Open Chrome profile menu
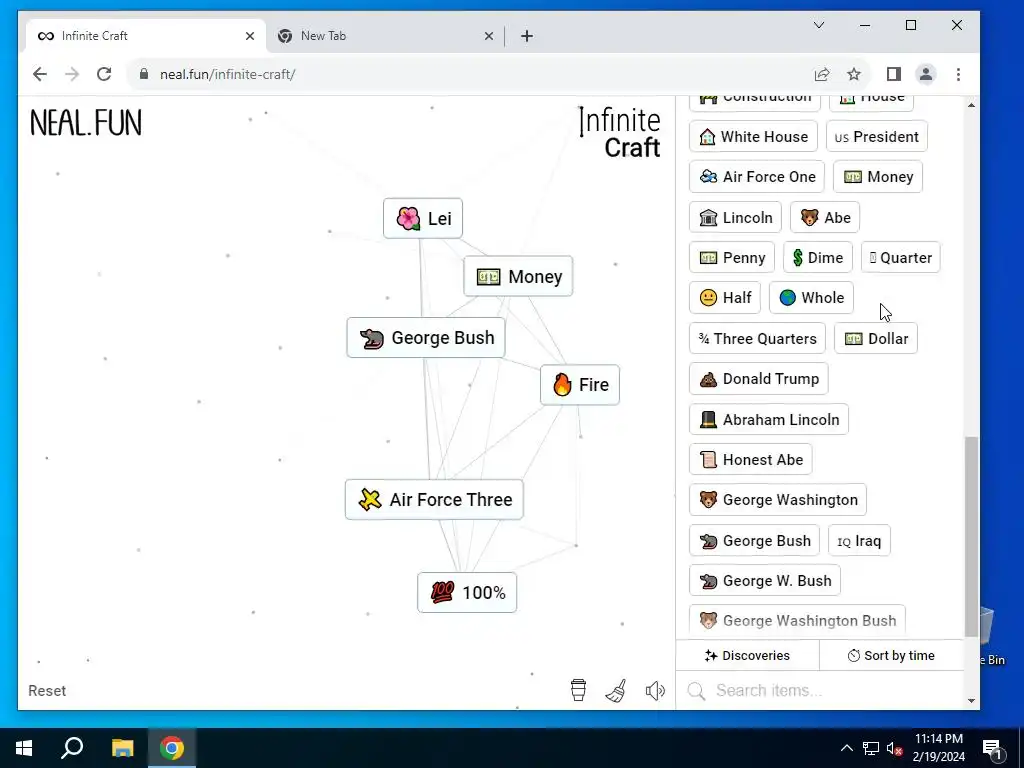The width and height of the screenshot is (1024, 768). click(925, 74)
